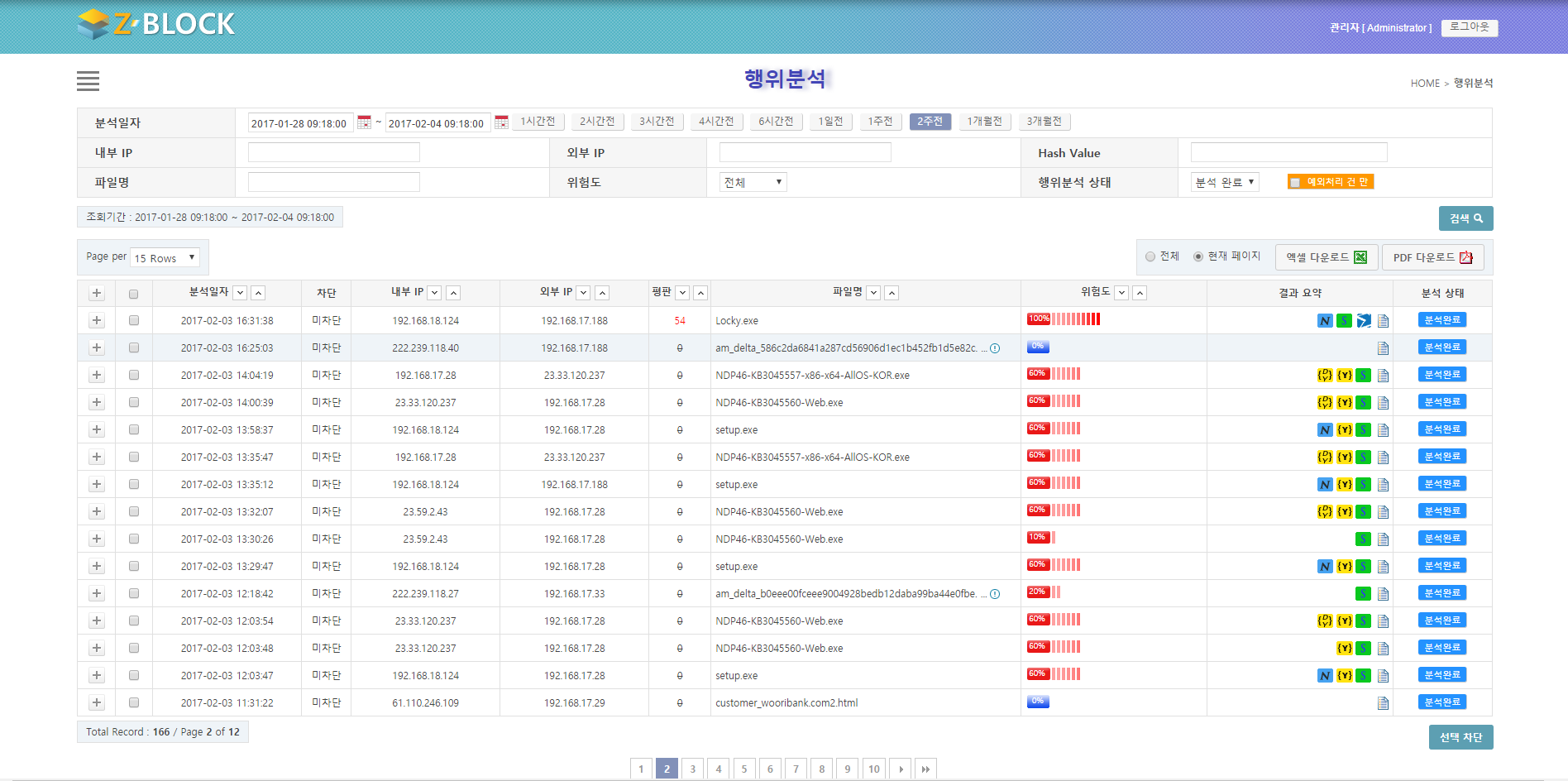
Task: Click the N icon in Locky.exe row
Action: [1325, 321]
